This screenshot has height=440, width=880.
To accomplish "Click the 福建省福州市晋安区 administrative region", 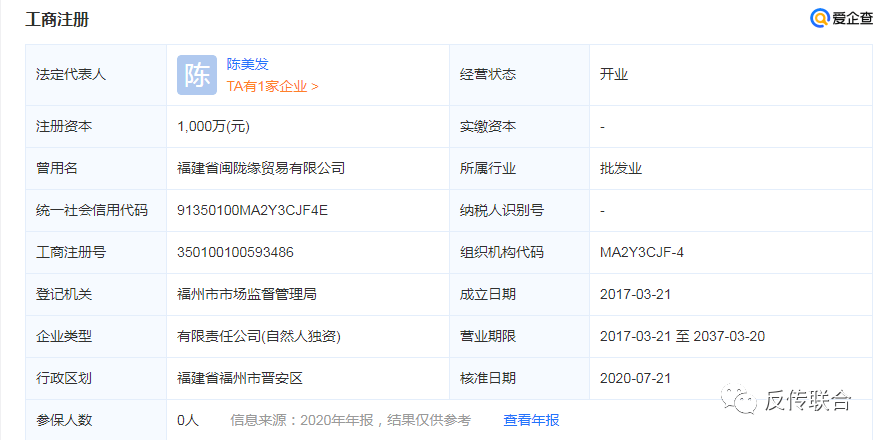I will point(240,378).
